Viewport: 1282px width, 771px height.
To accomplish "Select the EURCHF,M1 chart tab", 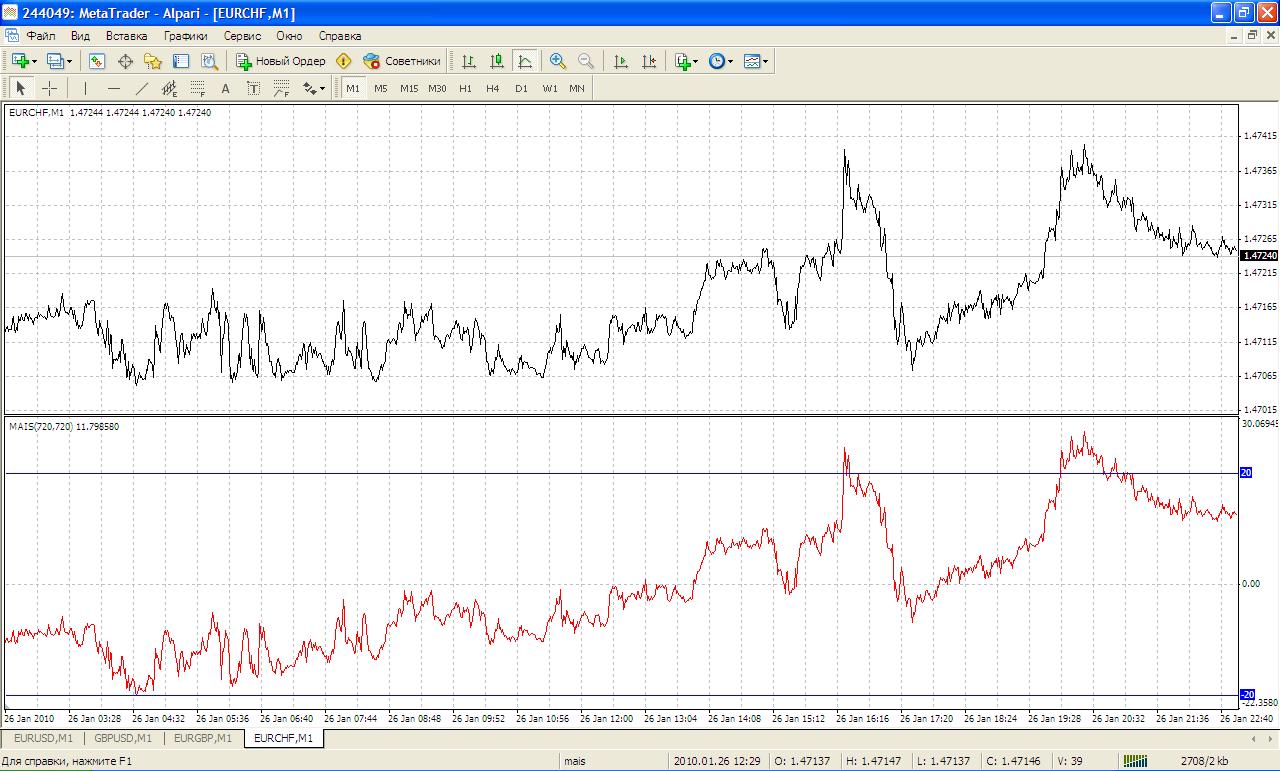I will pos(283,739).
